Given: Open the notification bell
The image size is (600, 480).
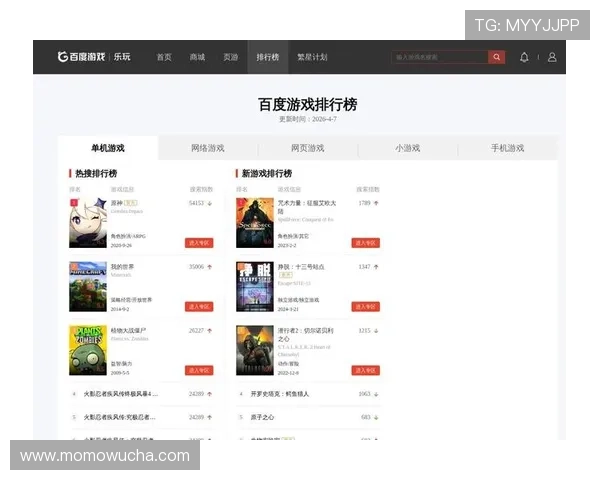Looking at the screenshot, I should click(524, 57).
